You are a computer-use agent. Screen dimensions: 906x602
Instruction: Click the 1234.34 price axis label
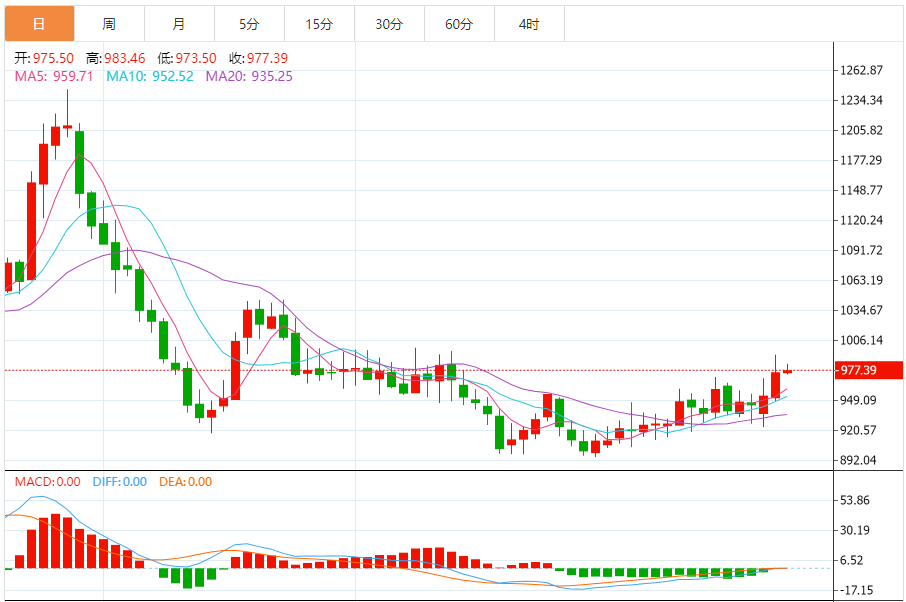861,101
